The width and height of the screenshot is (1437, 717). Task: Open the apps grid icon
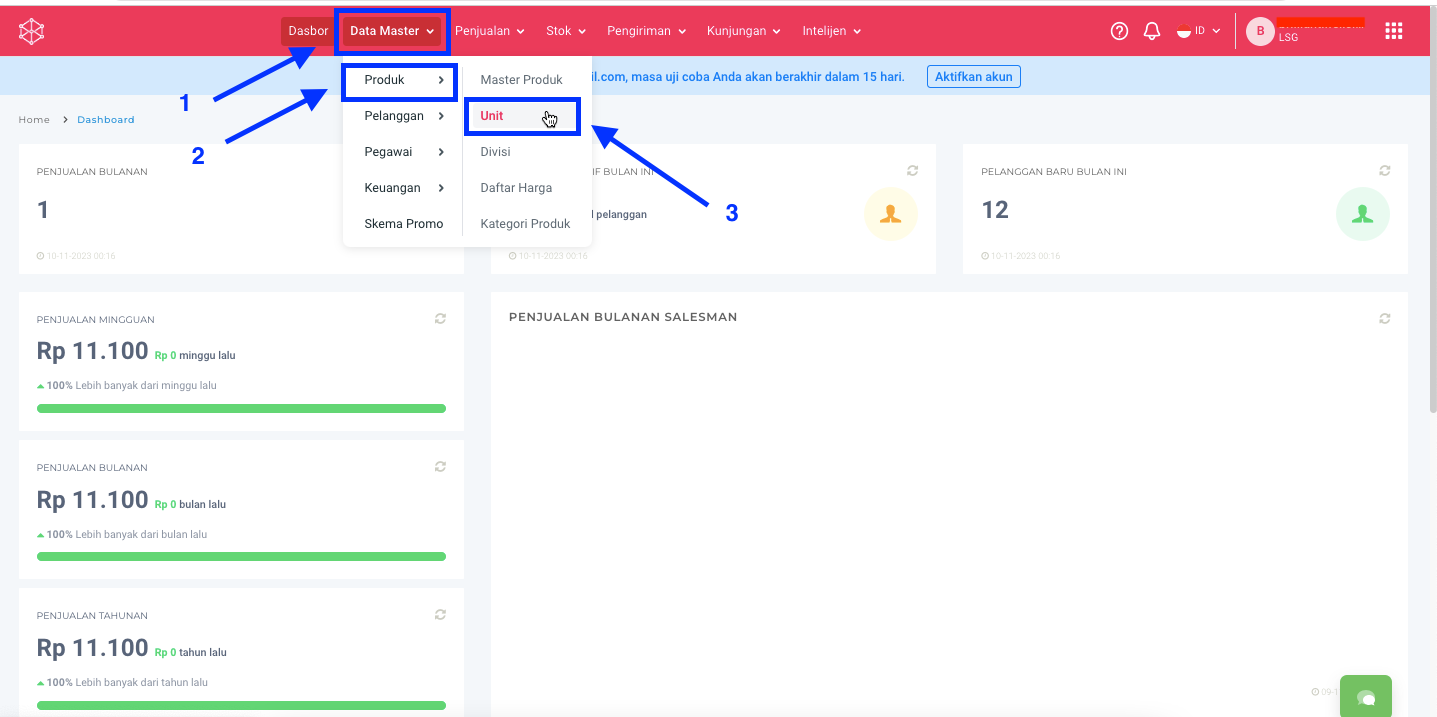[1393, 31]
